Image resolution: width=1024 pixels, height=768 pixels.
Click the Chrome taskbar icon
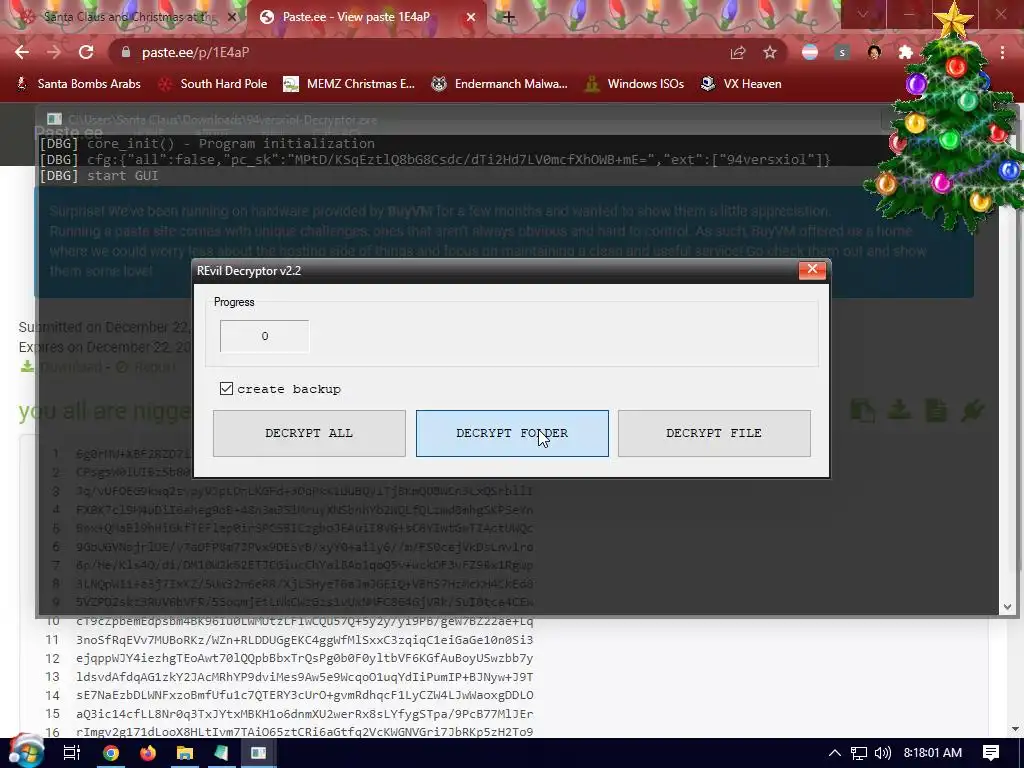tap(111, 753)
